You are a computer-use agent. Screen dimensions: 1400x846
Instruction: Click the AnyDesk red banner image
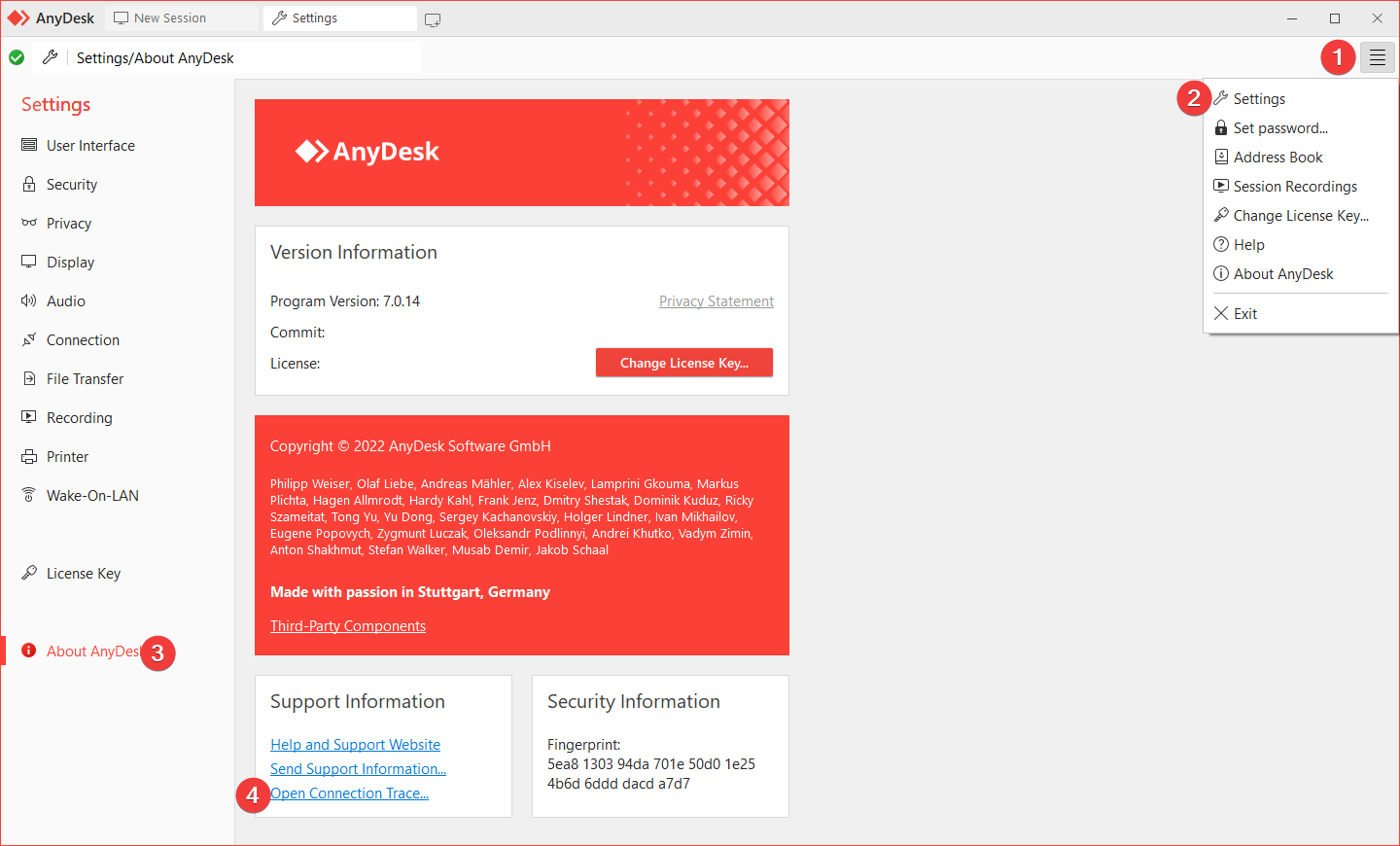click(x=522, y=153)
